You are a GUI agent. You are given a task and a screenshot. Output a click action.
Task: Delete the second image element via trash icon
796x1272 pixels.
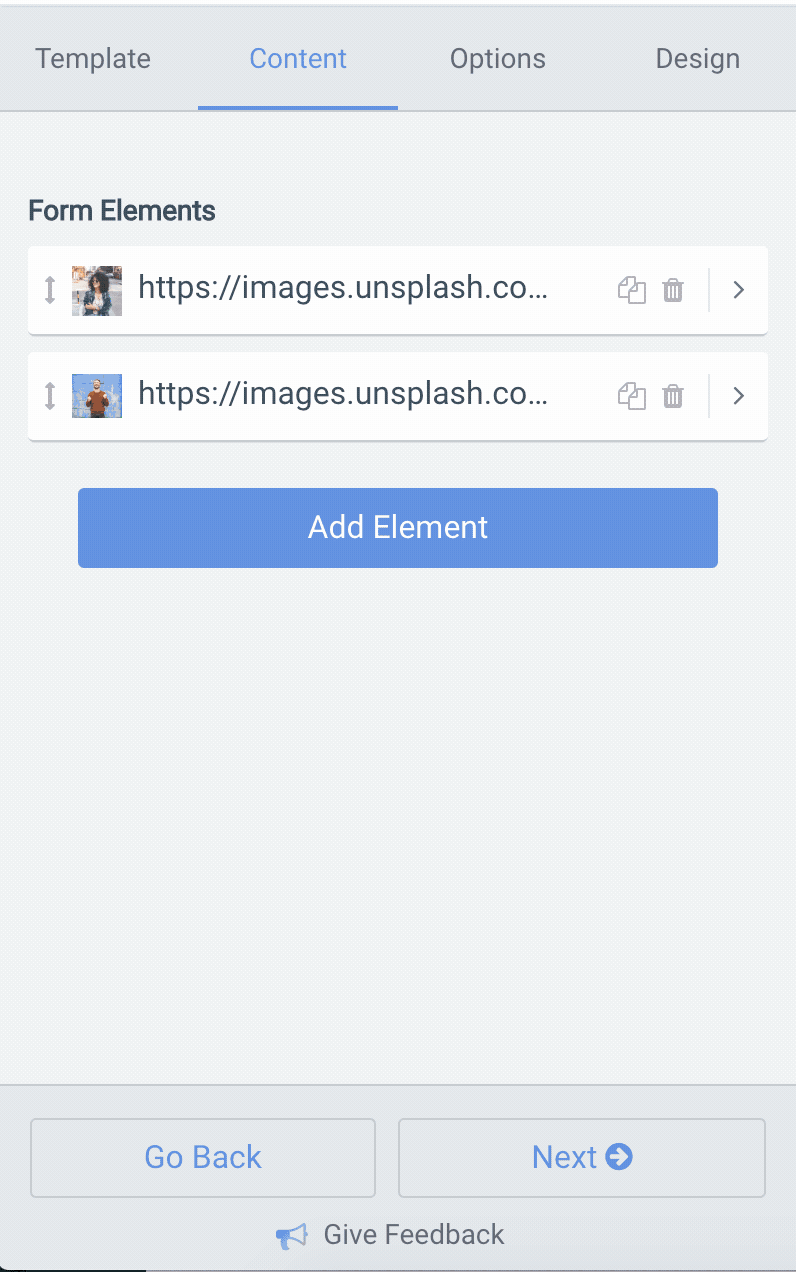(673, 396)
